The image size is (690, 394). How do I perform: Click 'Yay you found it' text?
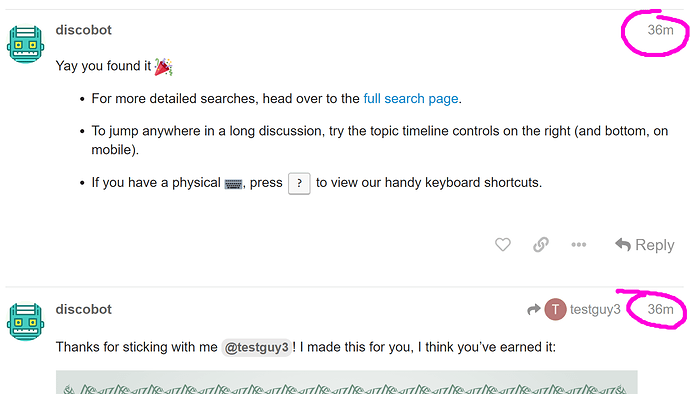(x=103, y=66)
